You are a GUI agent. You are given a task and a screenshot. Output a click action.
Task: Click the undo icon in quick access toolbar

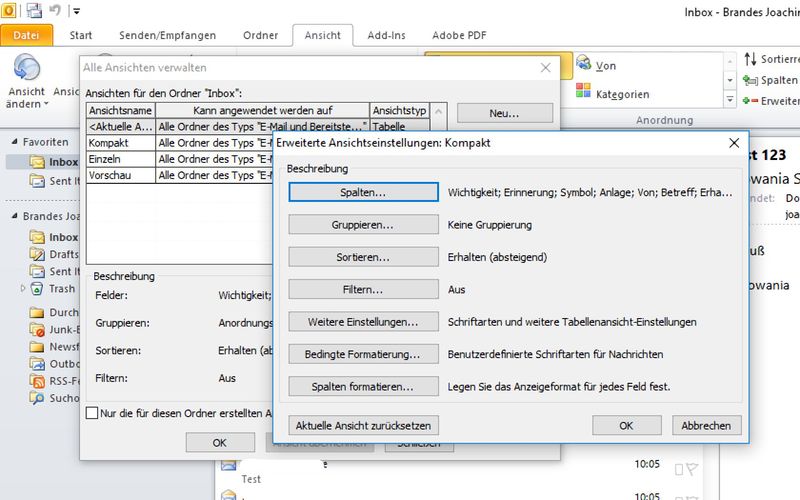[x=55, y=10]
